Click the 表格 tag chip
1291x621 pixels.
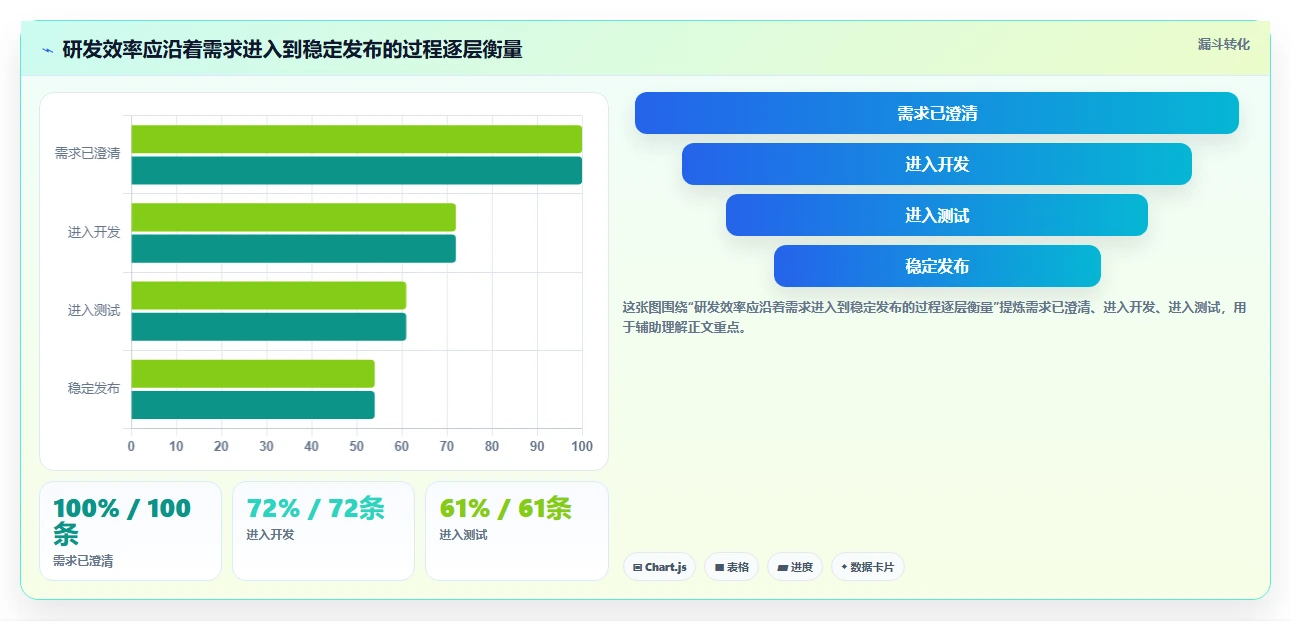[x=732, y=567]
